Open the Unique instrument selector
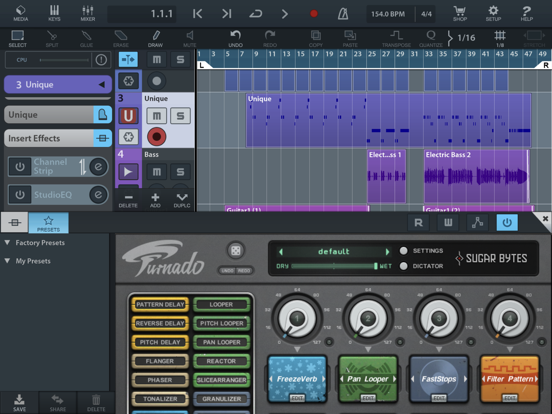Image resolution: width=552 pixels, height=414 pixels. (58, 115)
